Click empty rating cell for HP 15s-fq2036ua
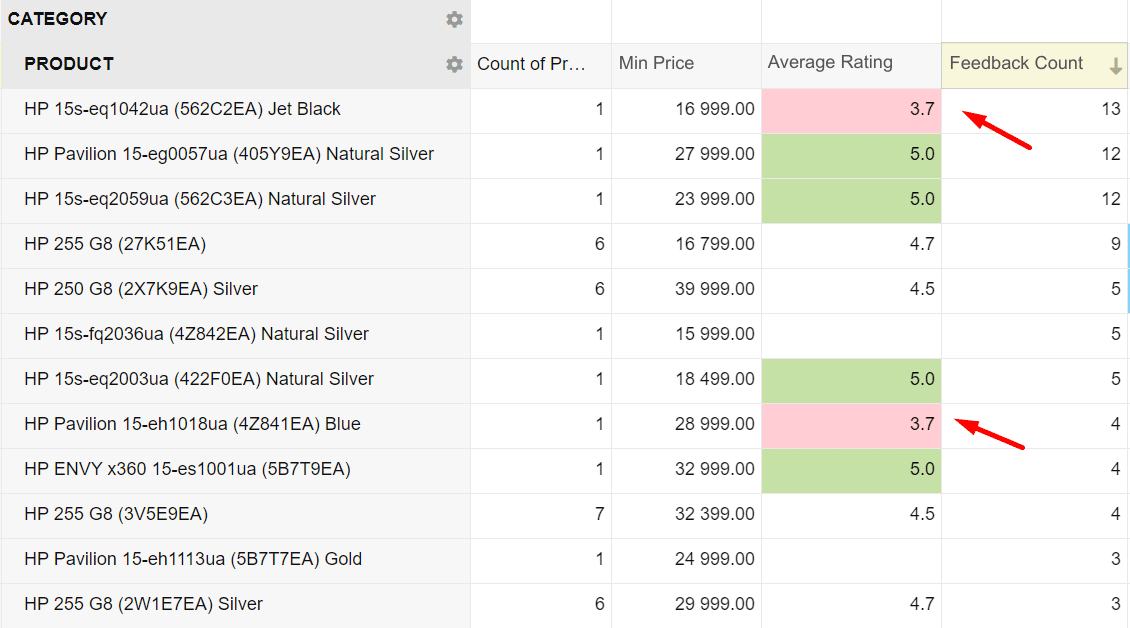 [851, 335]
